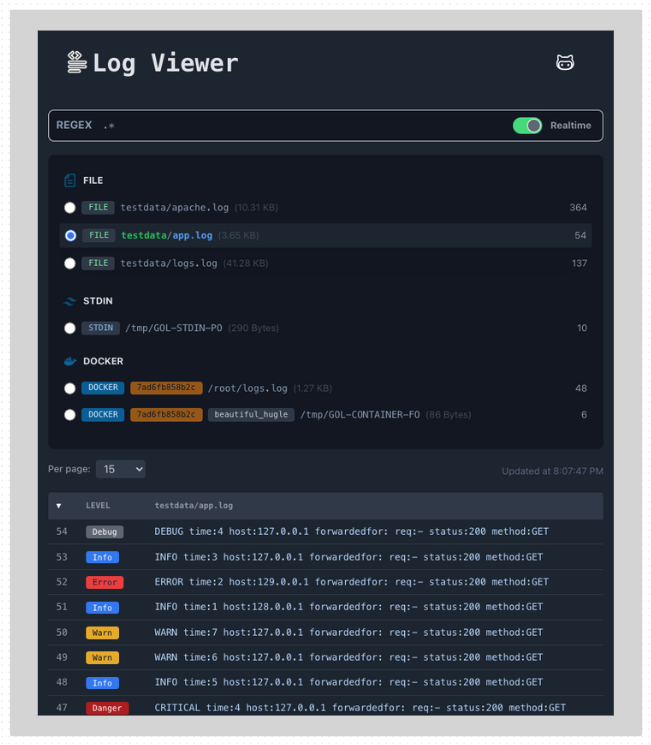Image resolution: width=651 pixels, height=745 pixels.
Task: Select the /tmp/GOL-CONTAINER-FO radio button
Action: click(x=70, y=415)
